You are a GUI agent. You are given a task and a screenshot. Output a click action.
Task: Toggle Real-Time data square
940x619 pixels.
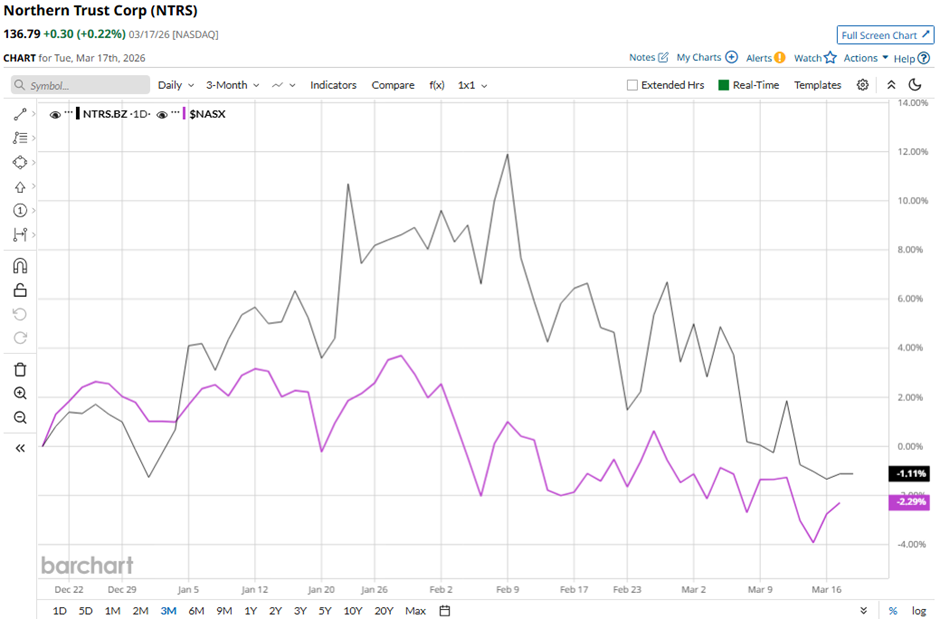point(724,85)
